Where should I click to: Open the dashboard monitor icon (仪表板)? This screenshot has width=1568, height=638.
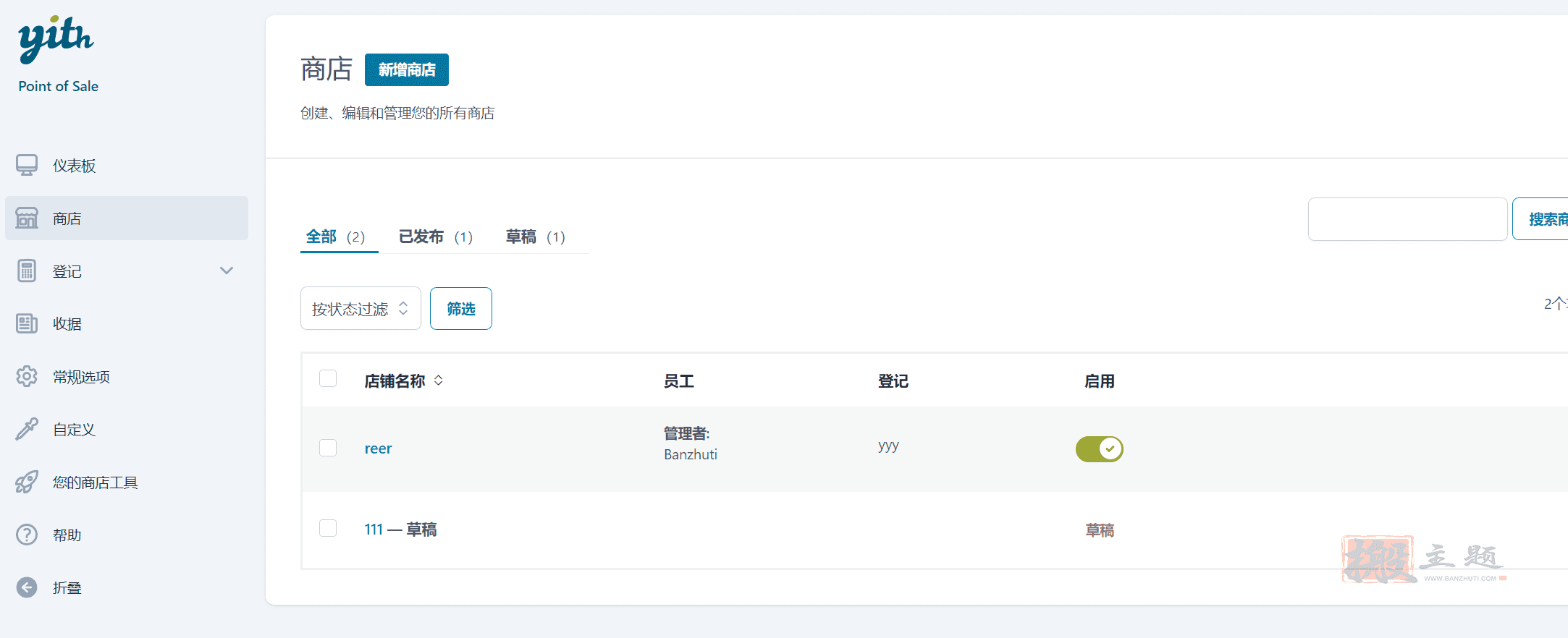click(27, 165)
